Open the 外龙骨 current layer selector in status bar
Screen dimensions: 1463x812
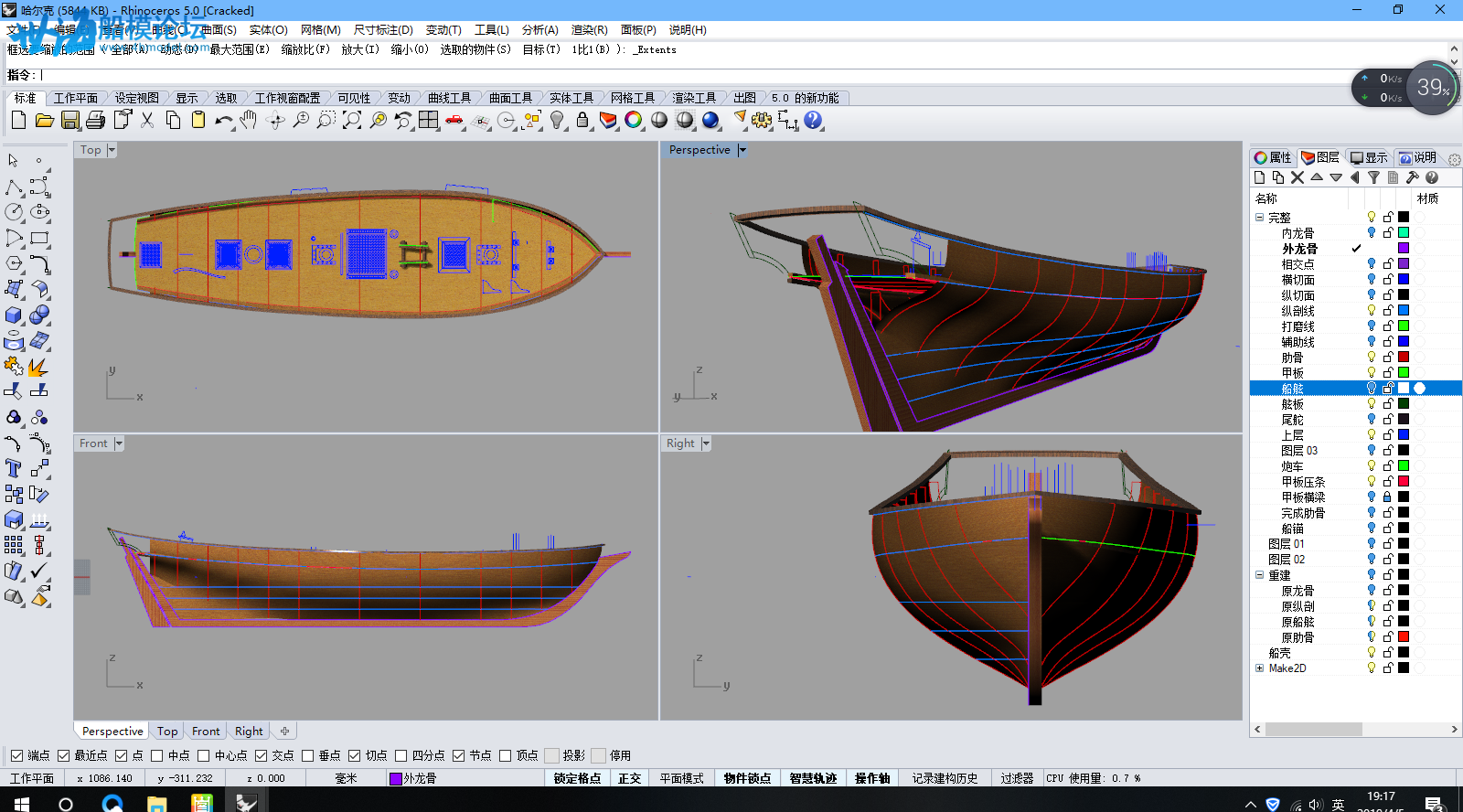point(465,778)
